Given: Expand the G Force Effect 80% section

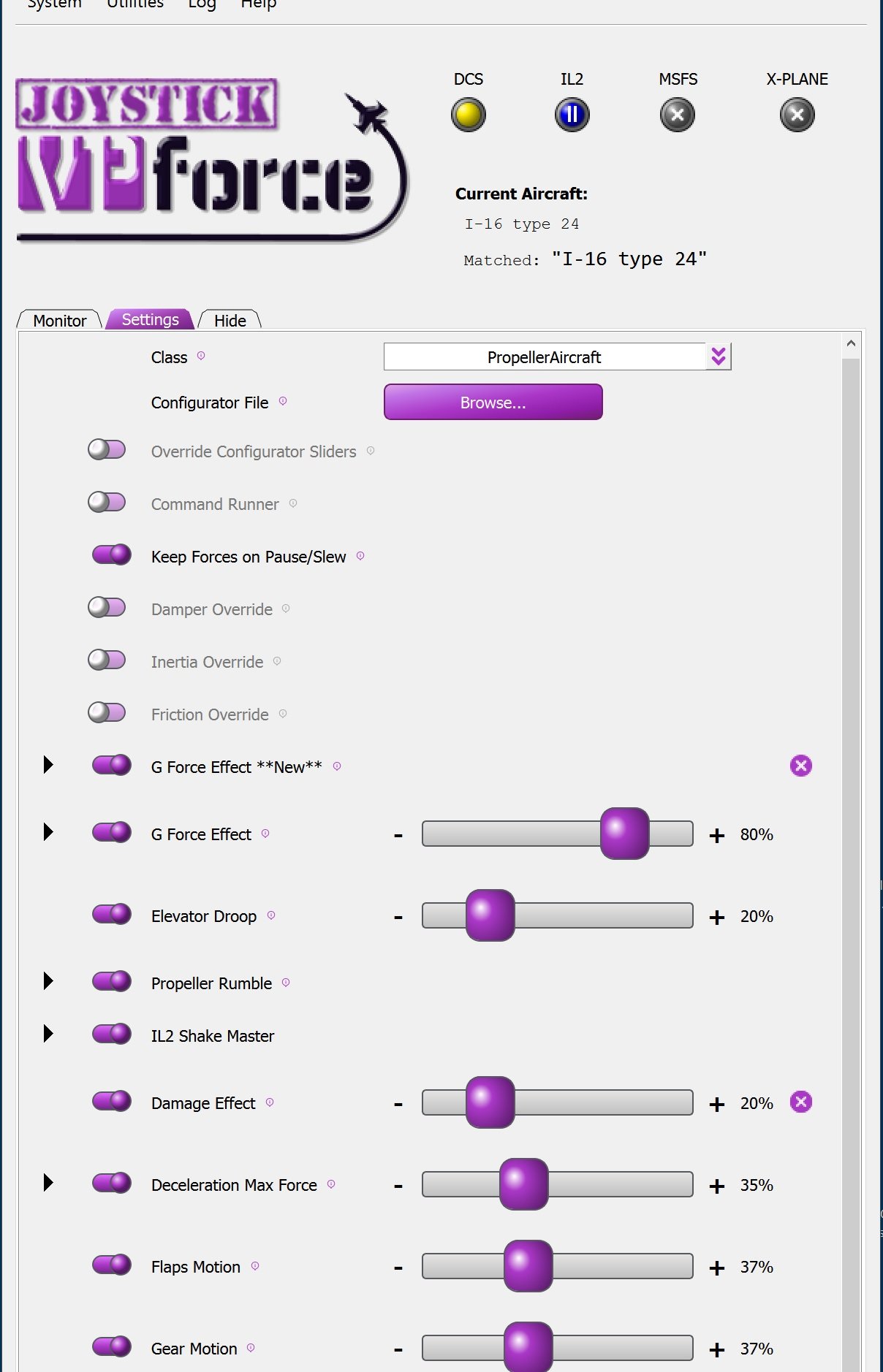Looking at the screenshot, I should pos(48,832).
